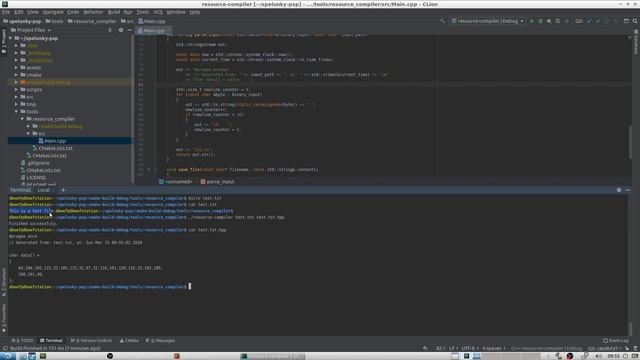The image size is (640, 360).
Task: Expand the assets folder
Action: click(x=16, y=67)
